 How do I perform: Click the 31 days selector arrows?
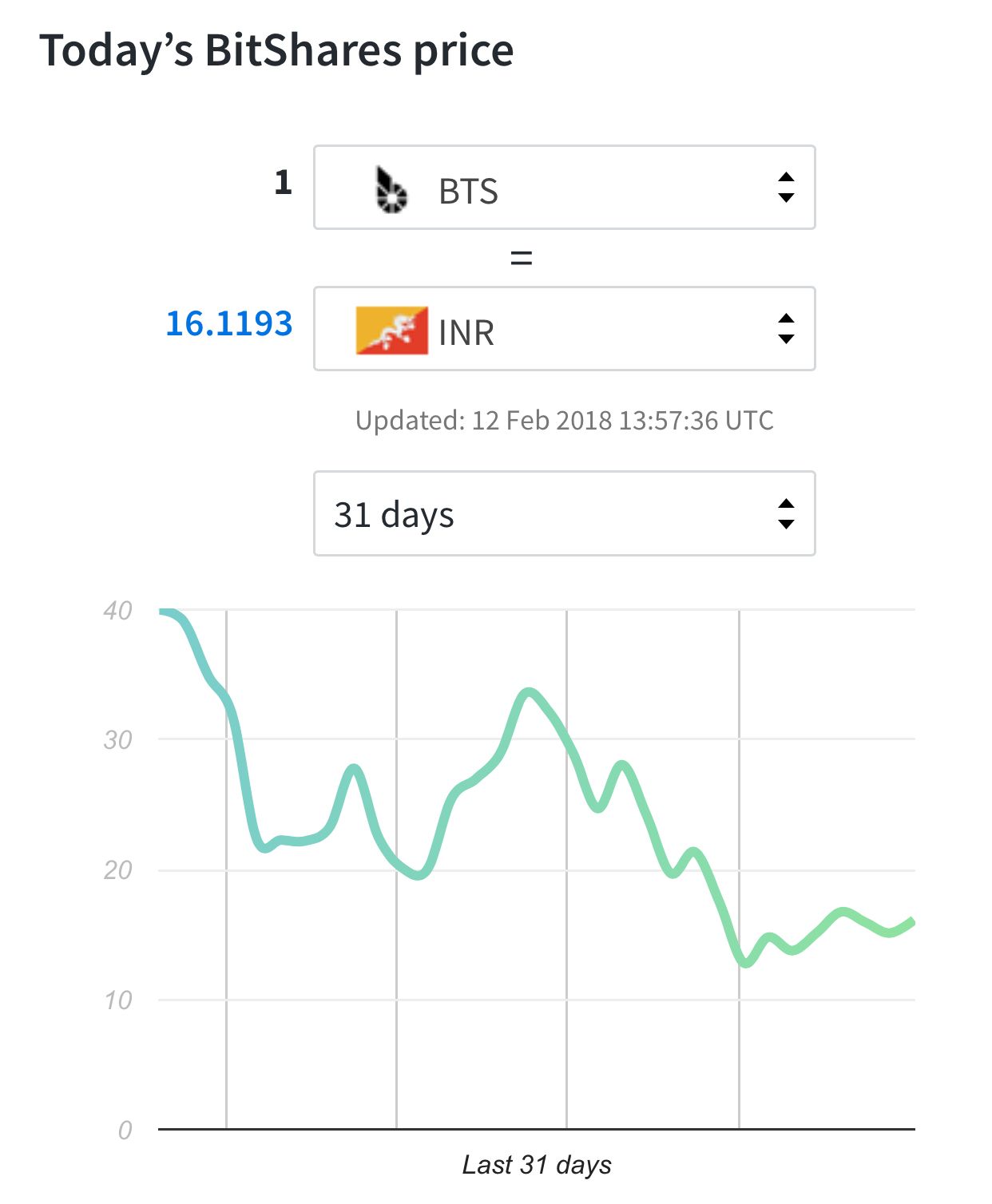click(x=786, y=513)
